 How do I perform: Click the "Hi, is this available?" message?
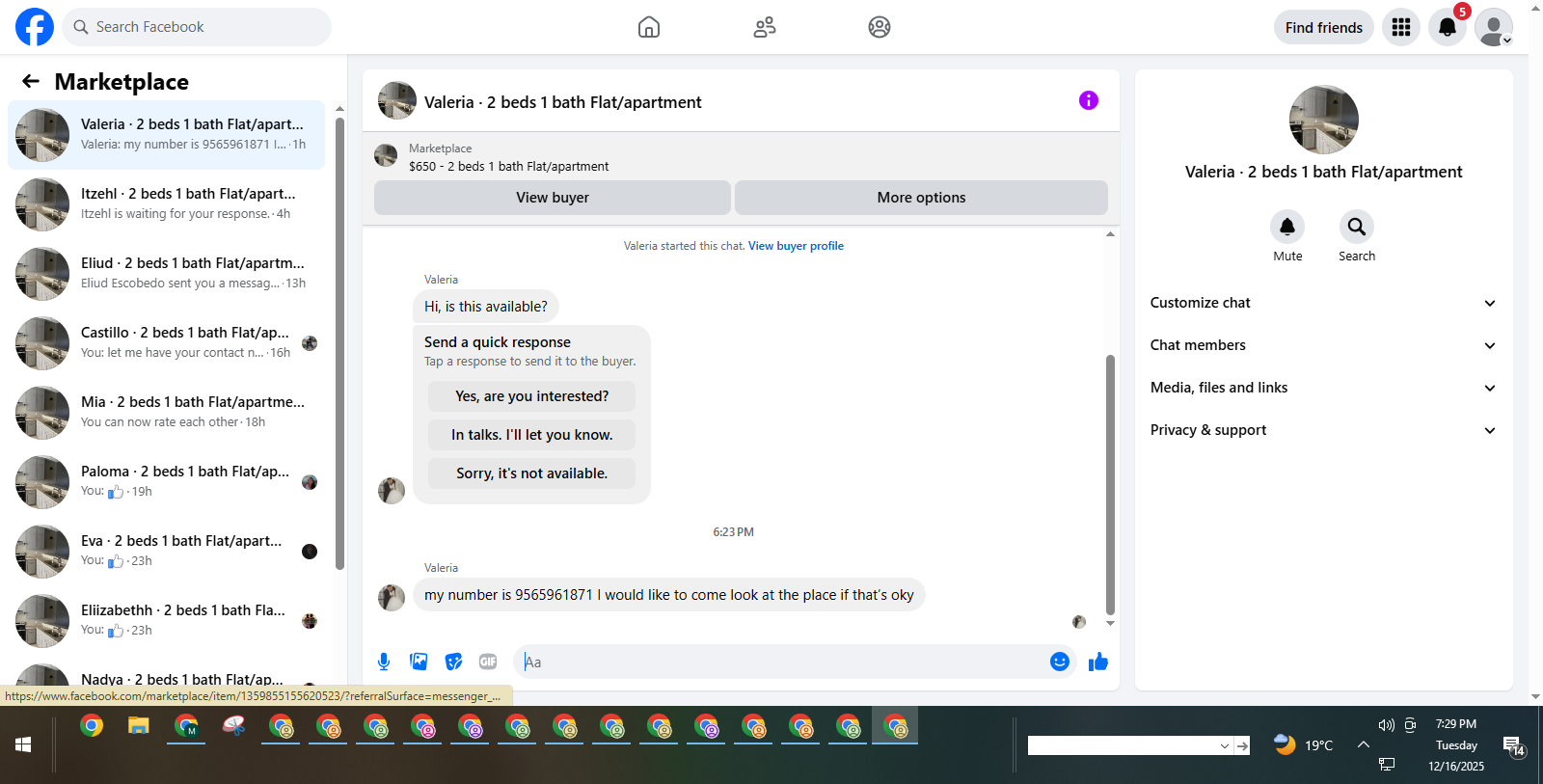coord(486,307)
